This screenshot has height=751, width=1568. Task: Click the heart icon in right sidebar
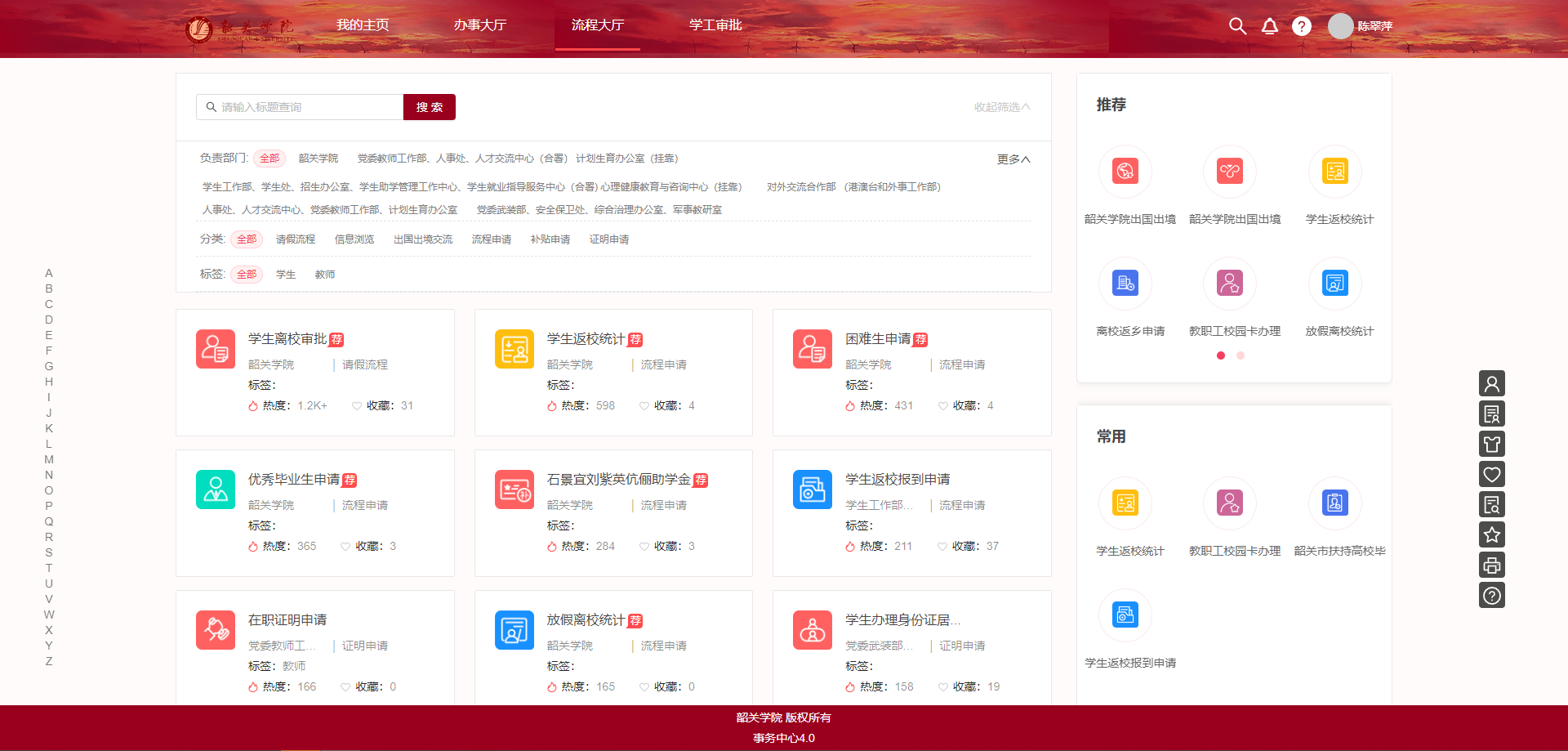coord(1491,475)
